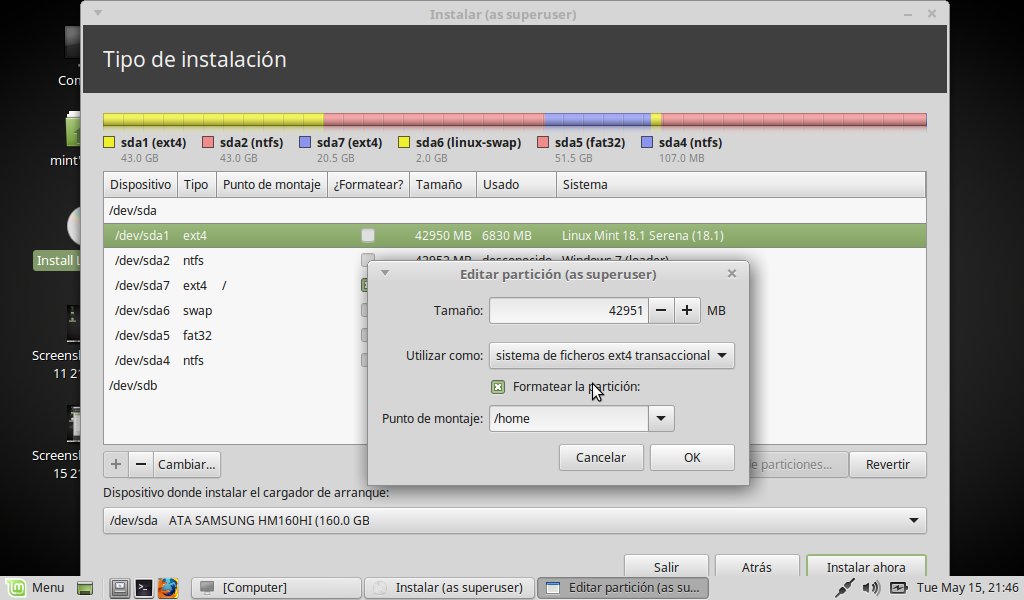Add a new partition with plus icon

[116, 464]
